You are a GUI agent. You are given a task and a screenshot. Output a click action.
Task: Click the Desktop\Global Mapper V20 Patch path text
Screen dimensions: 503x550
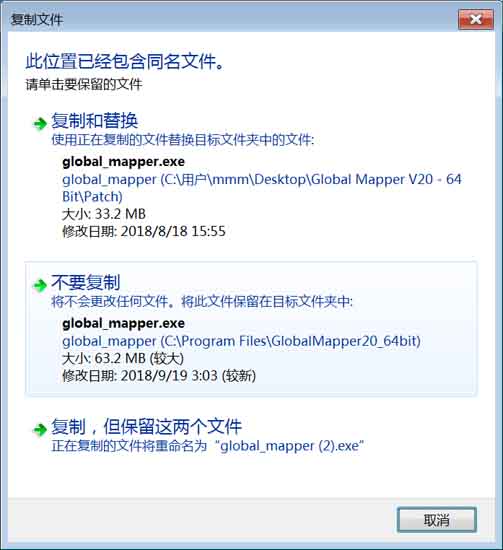point(262,188)
